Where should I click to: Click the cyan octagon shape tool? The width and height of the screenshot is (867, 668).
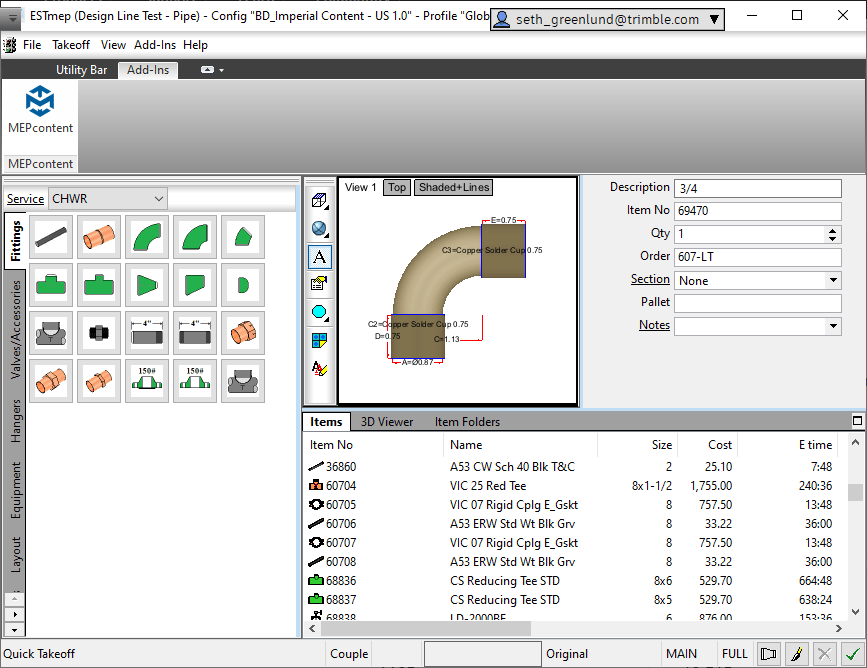point(320,312)
